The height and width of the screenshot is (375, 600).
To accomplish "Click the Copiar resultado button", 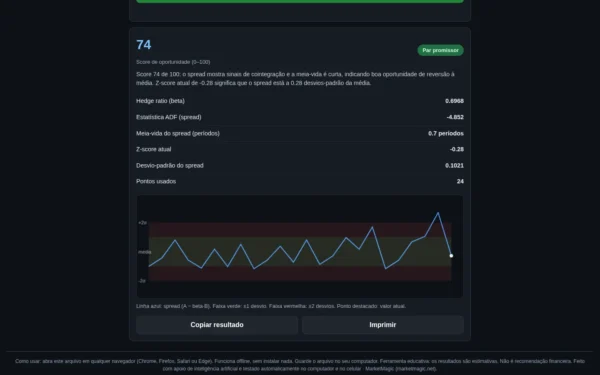I will click(x=217, y=325).
